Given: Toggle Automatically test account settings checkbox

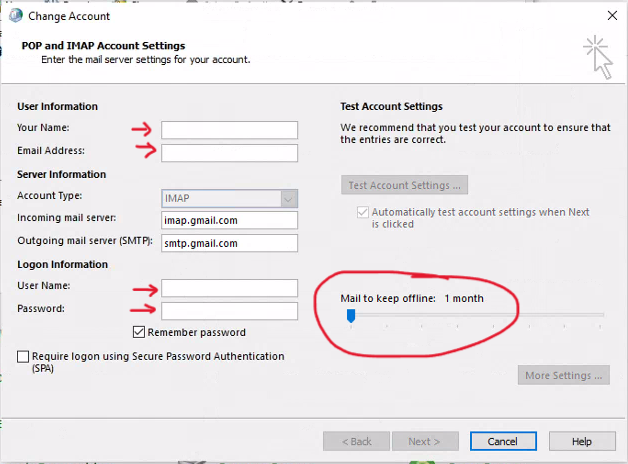Looking at the screenshot, I should click(x=363, y=212).
